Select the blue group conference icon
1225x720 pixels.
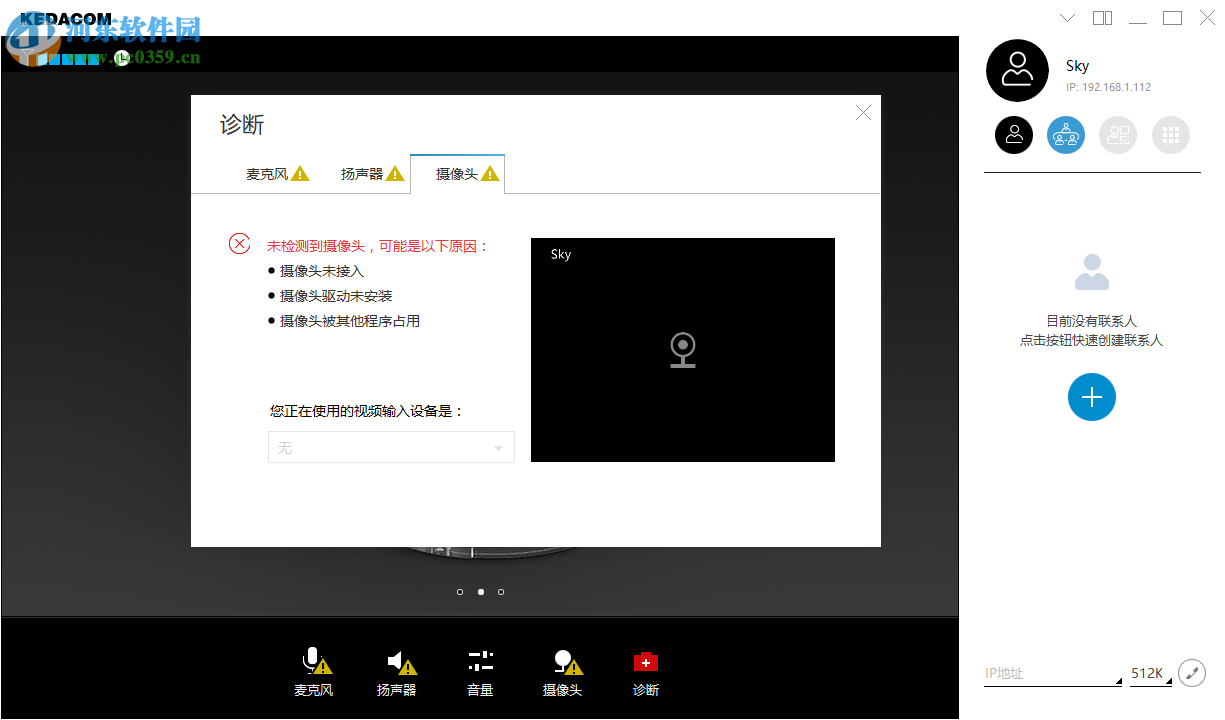tap(1066, 134)
